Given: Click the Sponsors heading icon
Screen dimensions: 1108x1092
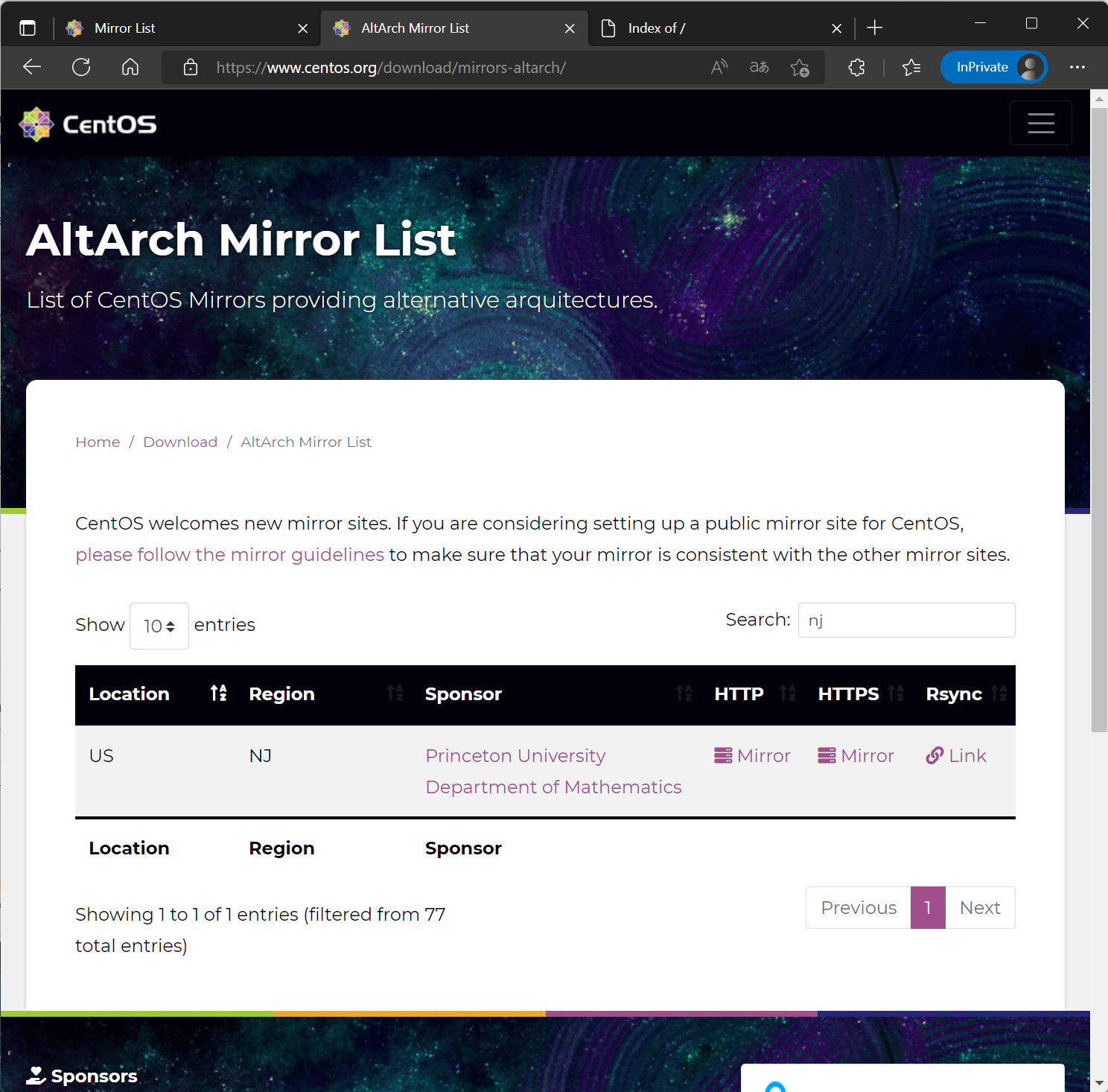Looking at the screenshot, I should click(x=36, y=1076).
